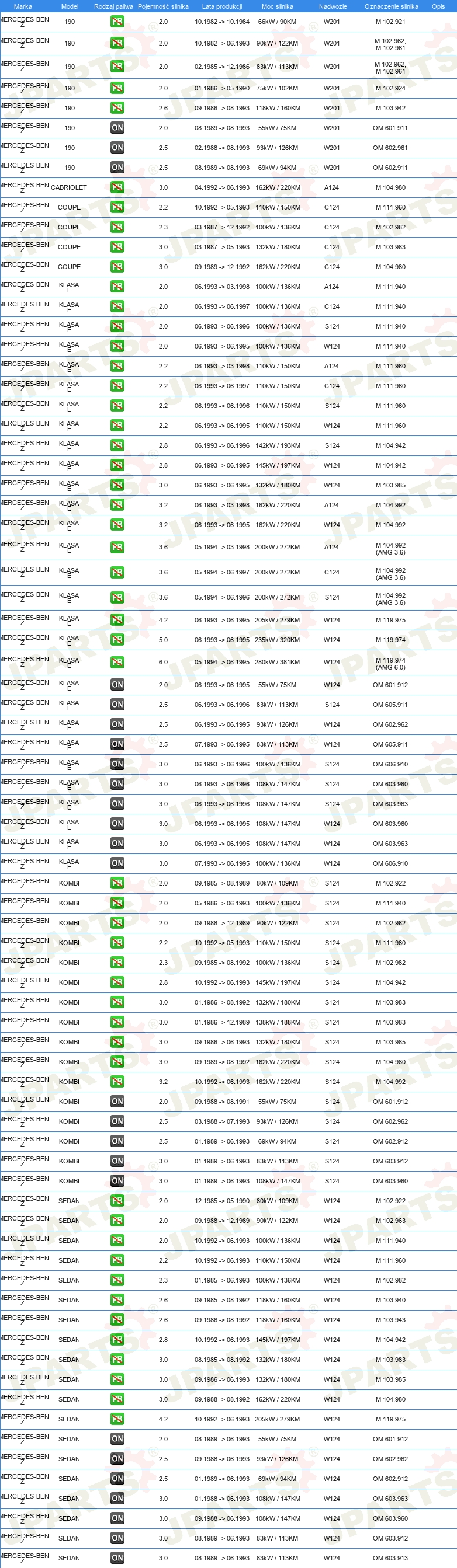Click diesel ON icon in OM 602.911 row

117,168
